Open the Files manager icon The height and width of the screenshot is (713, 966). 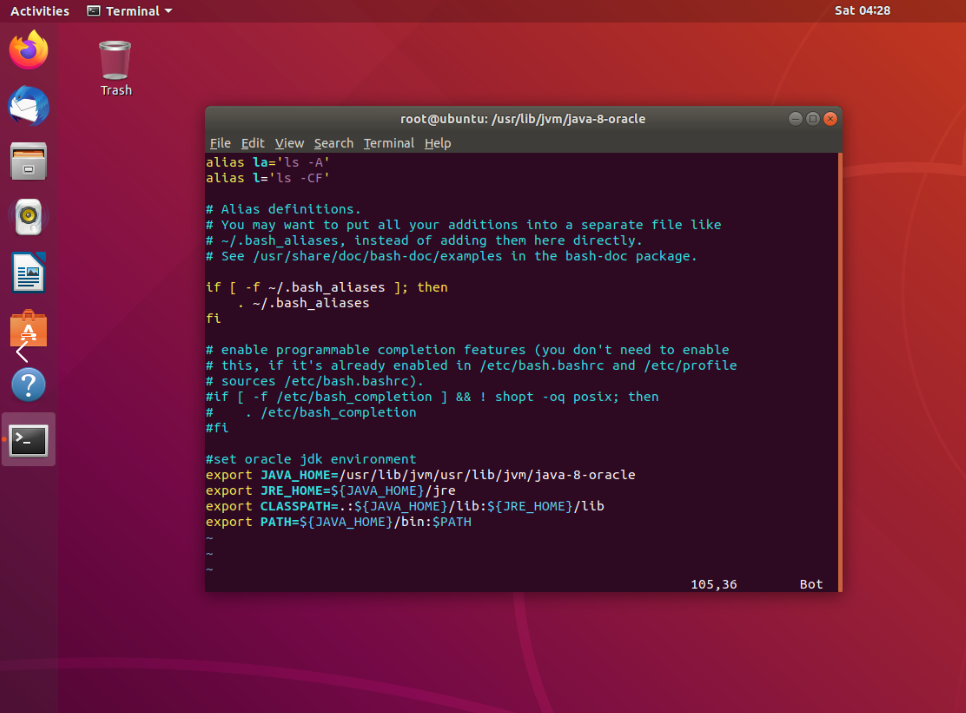tap(29, 161)
